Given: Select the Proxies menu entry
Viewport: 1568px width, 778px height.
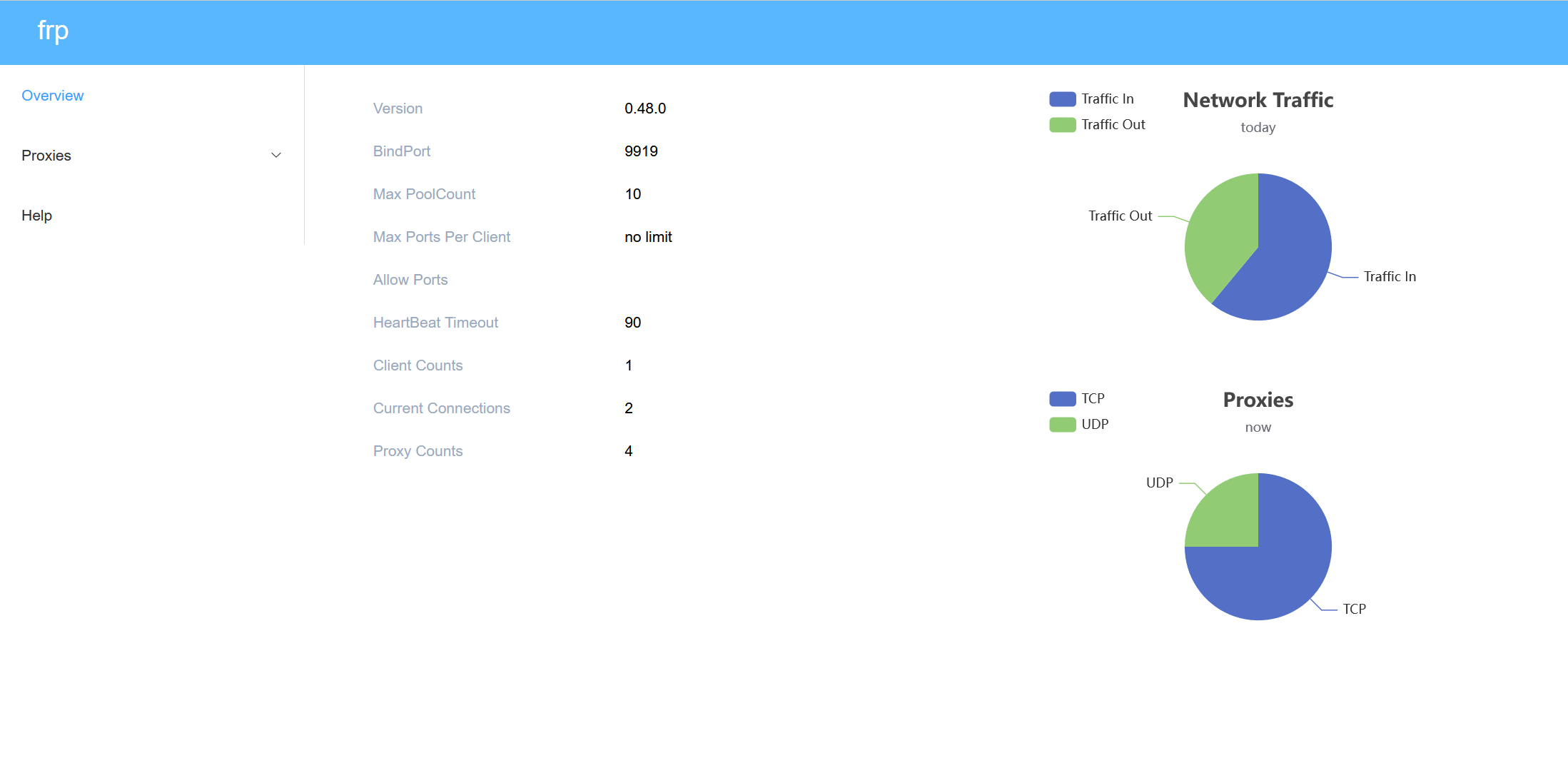Looking at the screenshot, I should pyautogui.click(x=46, y=156).
